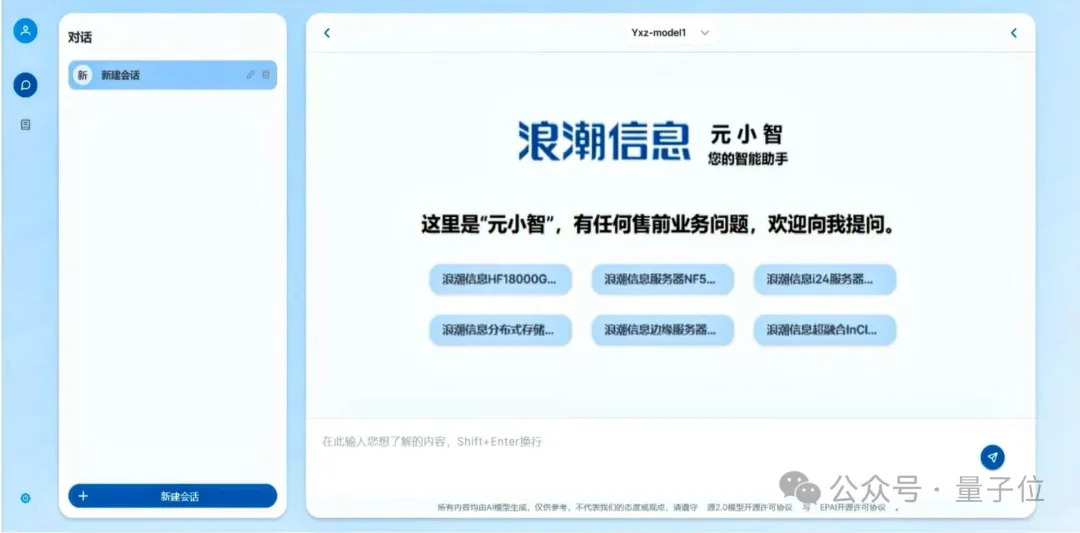
Task: Select the 浪潮信息i24服务器... suggestion
Action: pyautogui.click(x=824, y=280)
